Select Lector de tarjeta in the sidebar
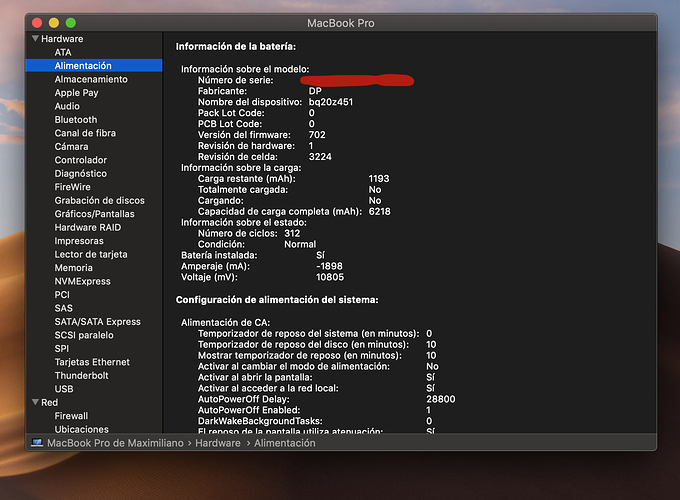 pyautogui.click(x=91, y=254)
